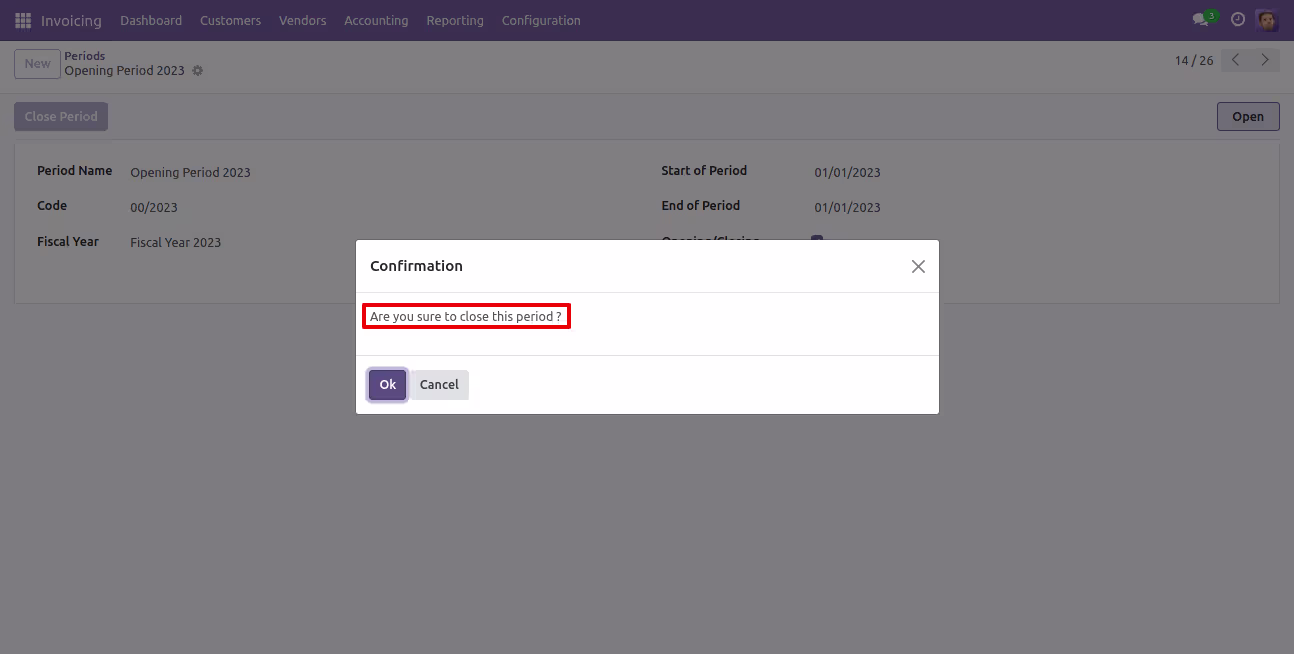Go to previous record arrow
Screen dimensions: 1294x654
click(1236, 60)
